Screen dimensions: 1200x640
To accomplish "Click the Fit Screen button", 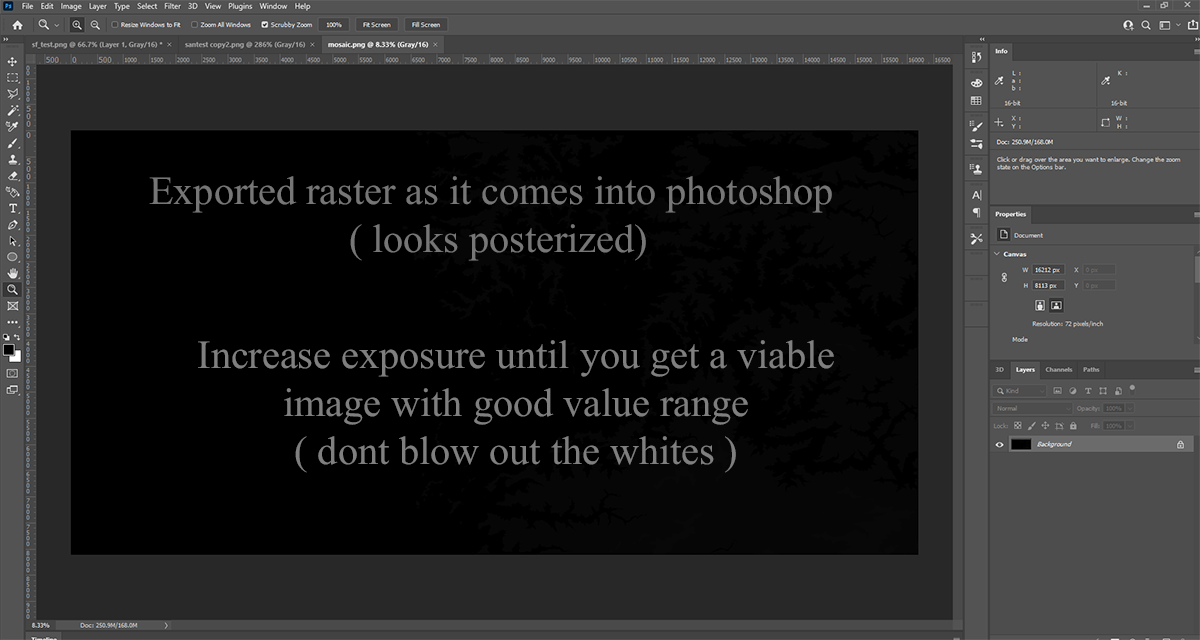I will (x=377, y=24).
